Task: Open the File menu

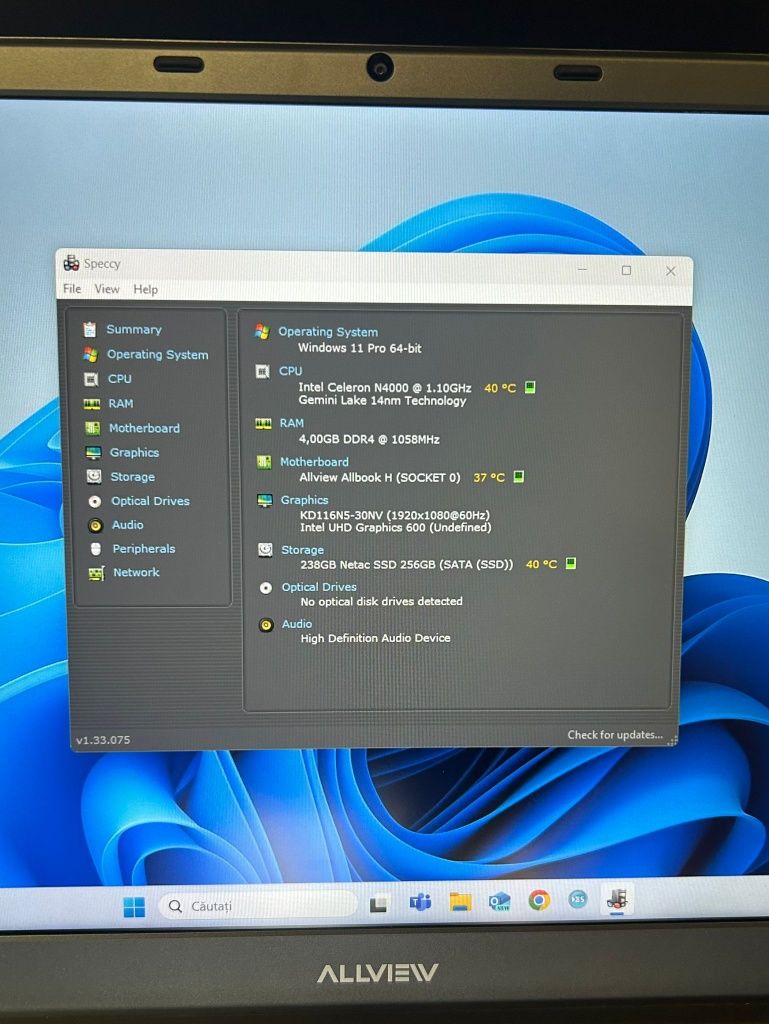Action: 72,289
